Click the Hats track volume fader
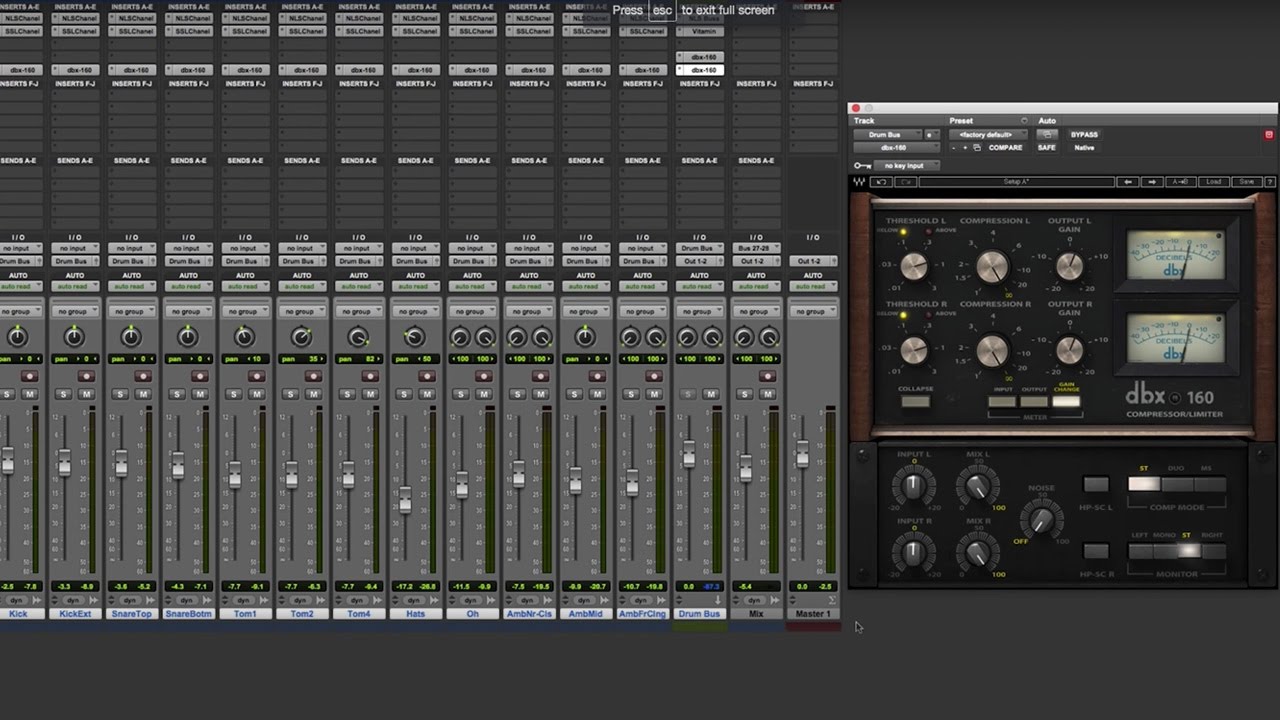This screenshot has height=720, width=1280. (404, 500)
